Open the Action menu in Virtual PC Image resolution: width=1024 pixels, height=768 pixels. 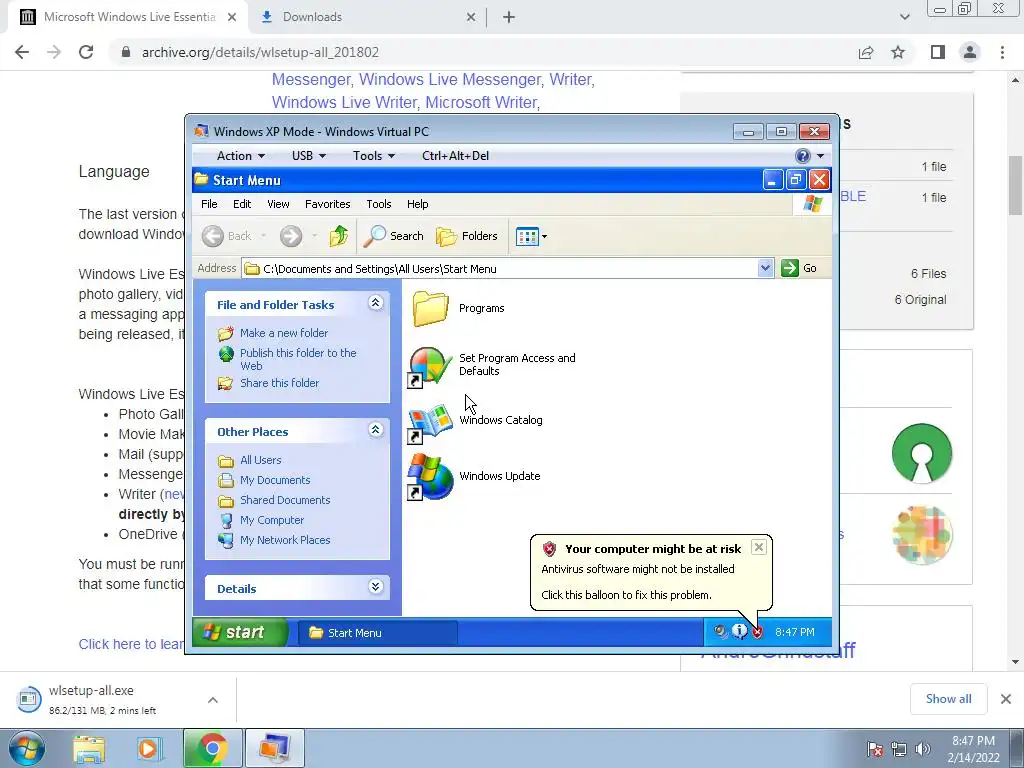pyautogui.click(x=240, y=155)
